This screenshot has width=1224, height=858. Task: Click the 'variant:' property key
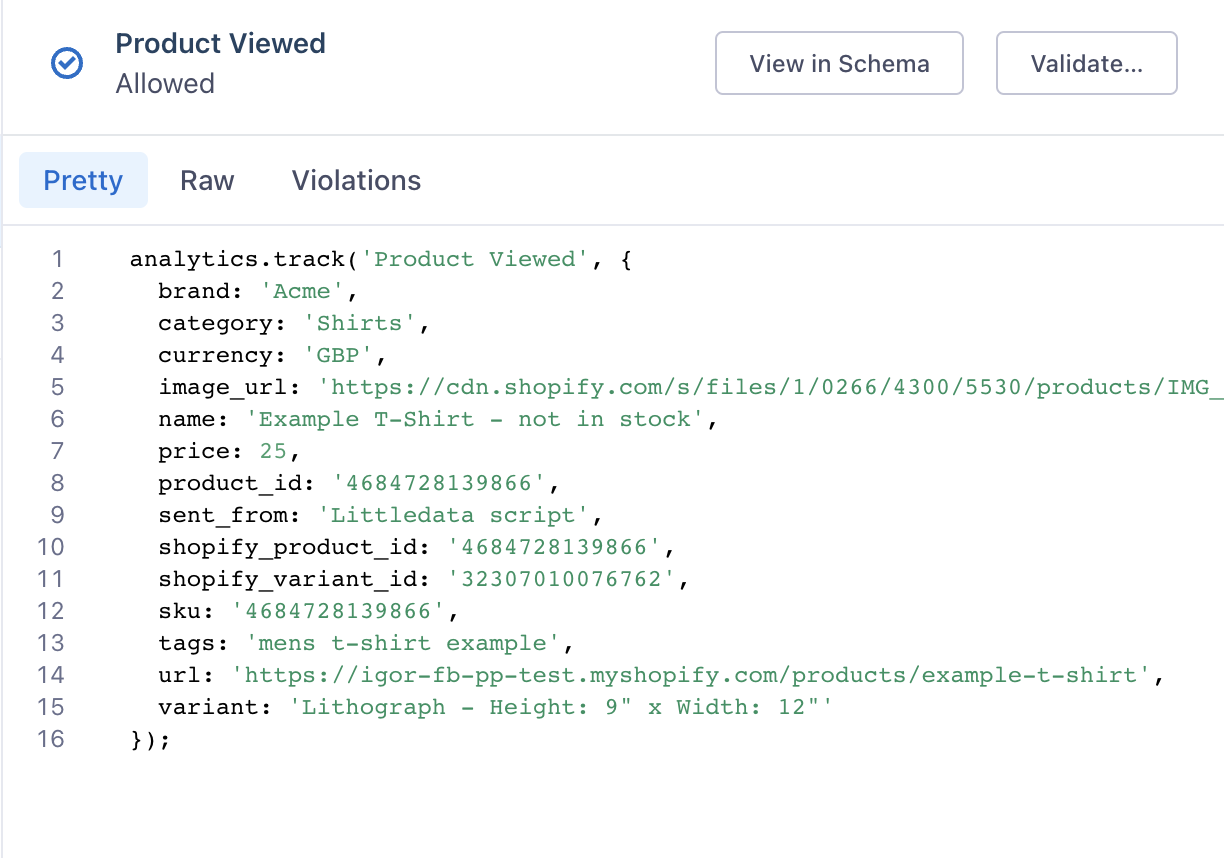click(x=216, y=707)
